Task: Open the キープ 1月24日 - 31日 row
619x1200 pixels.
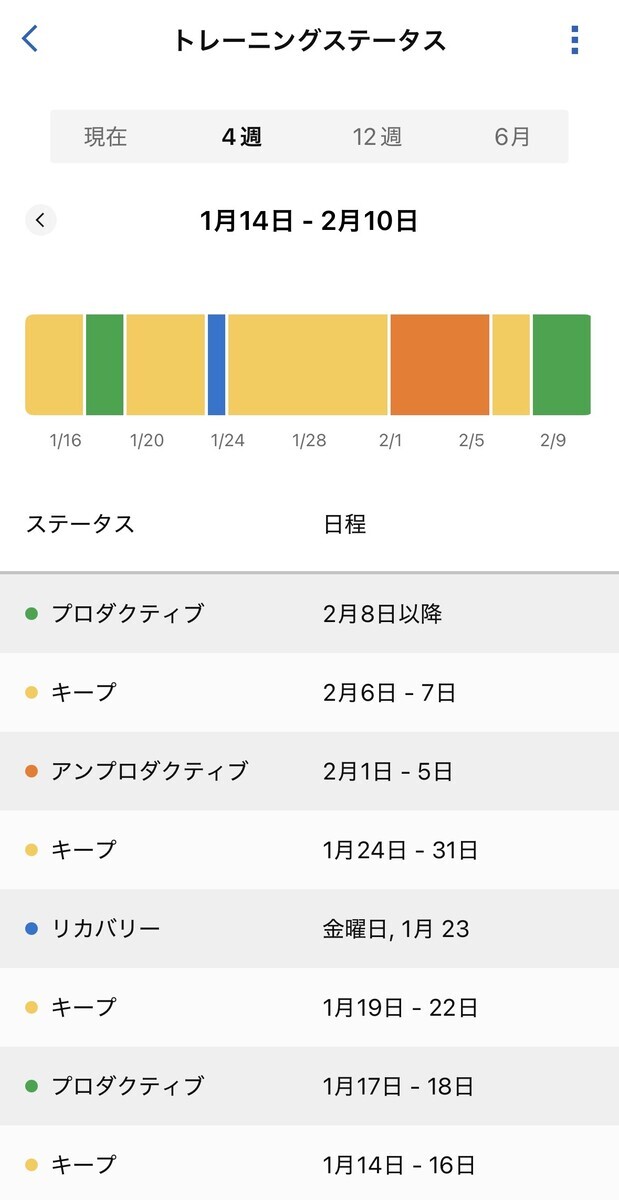Action: click(309, 850)
